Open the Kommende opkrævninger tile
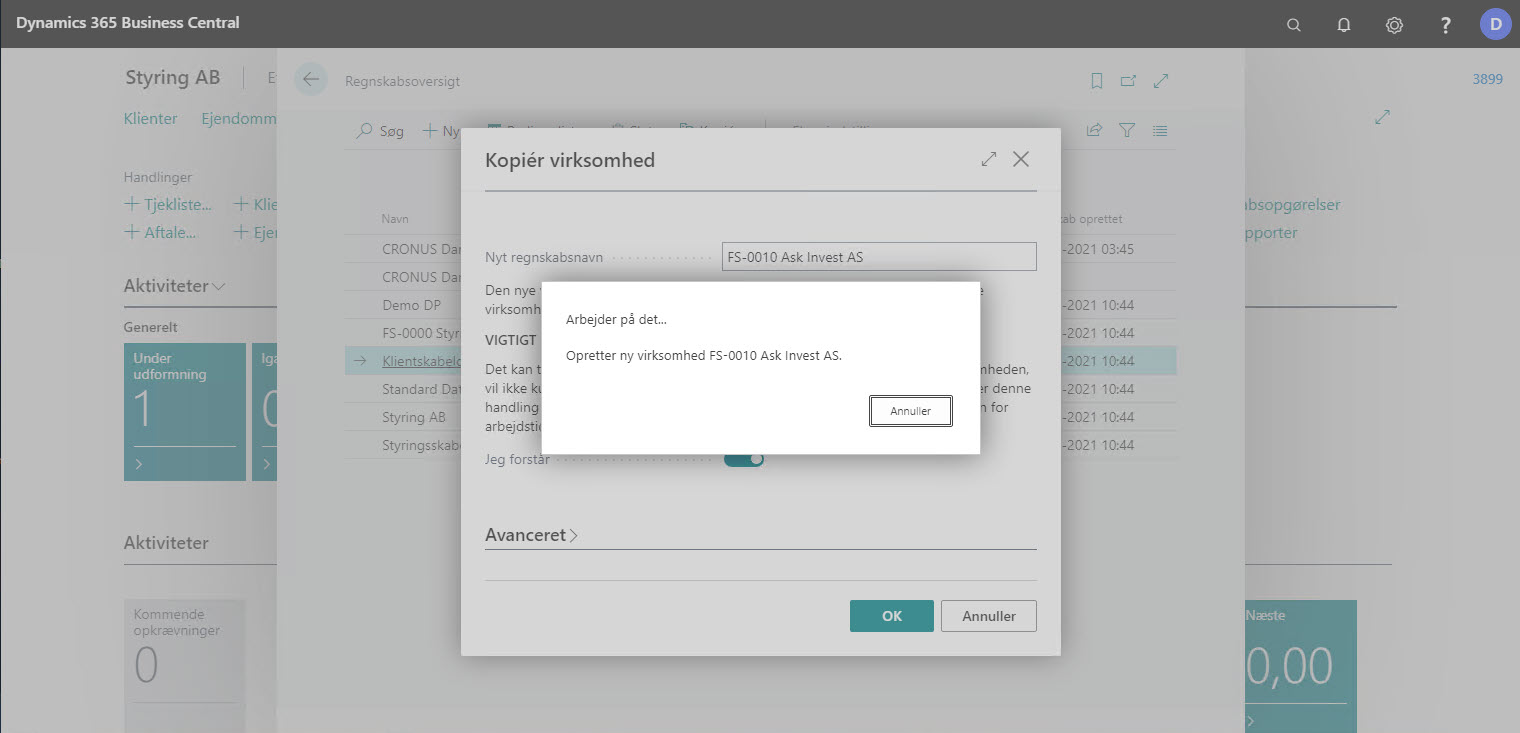This screenshot has height=733, width=1520. click(x=185, y=666)
